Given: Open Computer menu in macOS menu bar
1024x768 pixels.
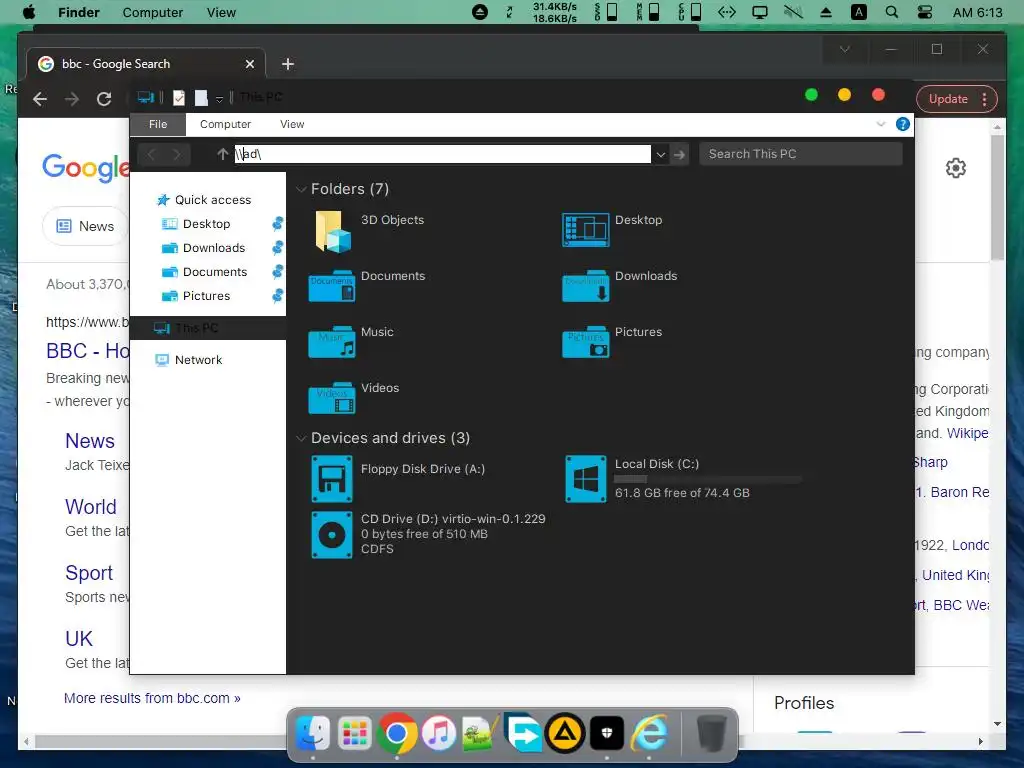Looking at the screenshot, I should (153, 12).
